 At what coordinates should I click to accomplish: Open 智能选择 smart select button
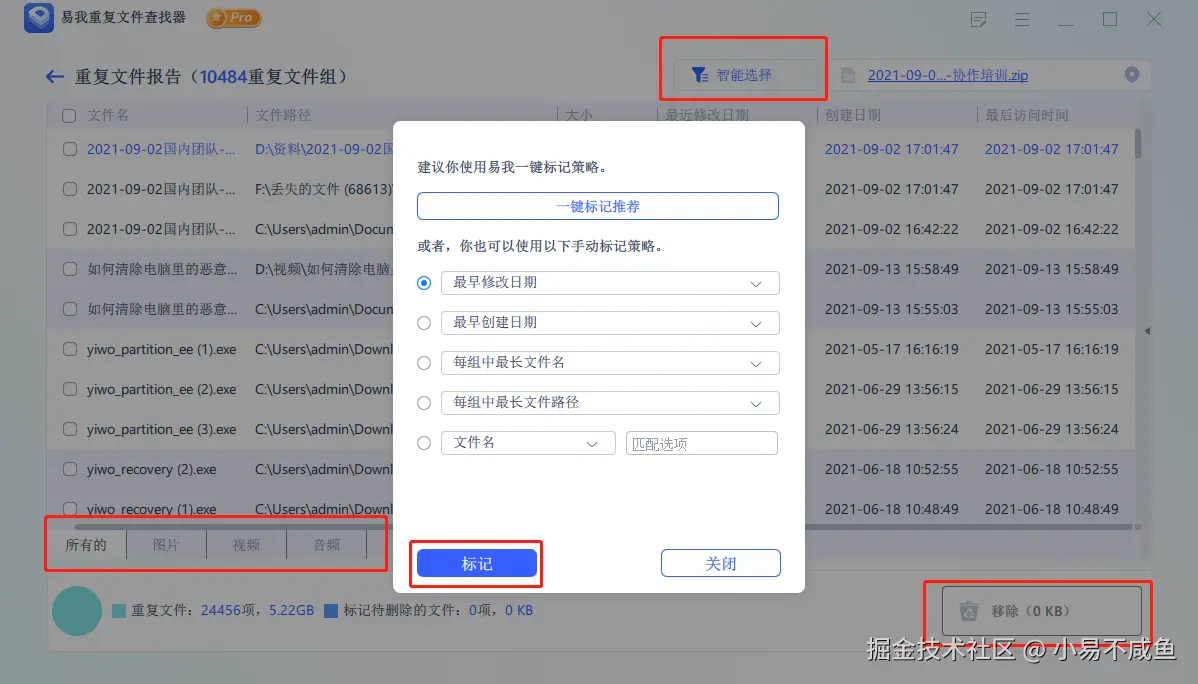point(745,75)
